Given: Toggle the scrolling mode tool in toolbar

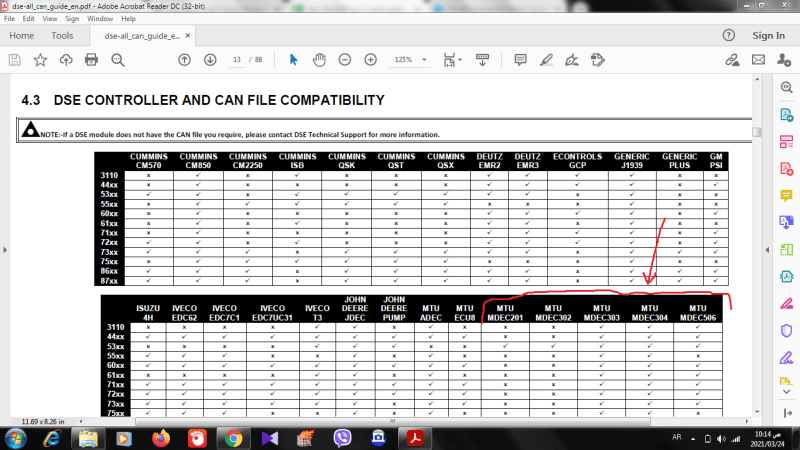Looking at the screenshot, I should [x=482, y=60].
